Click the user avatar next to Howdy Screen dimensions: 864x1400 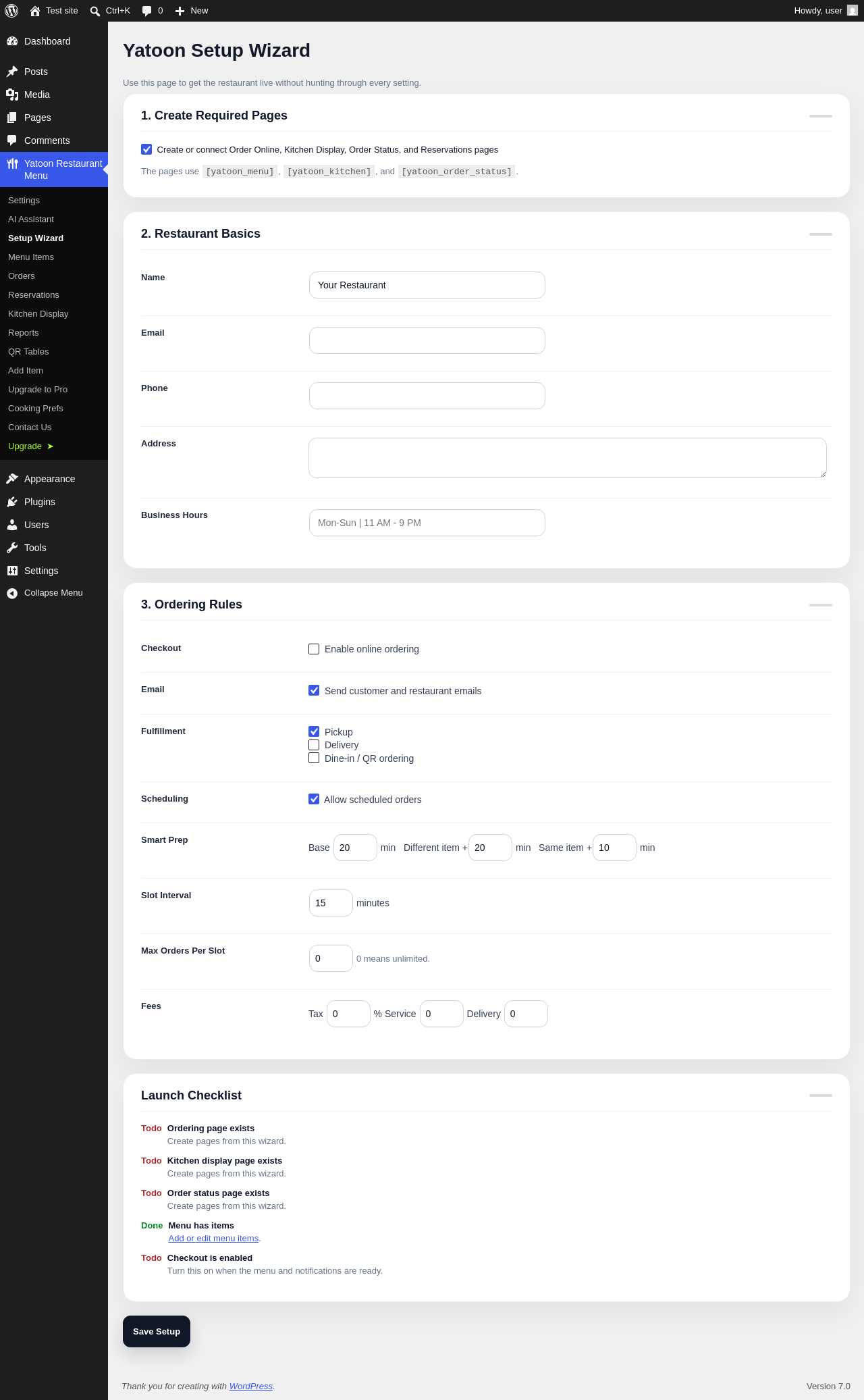(853, 11)
